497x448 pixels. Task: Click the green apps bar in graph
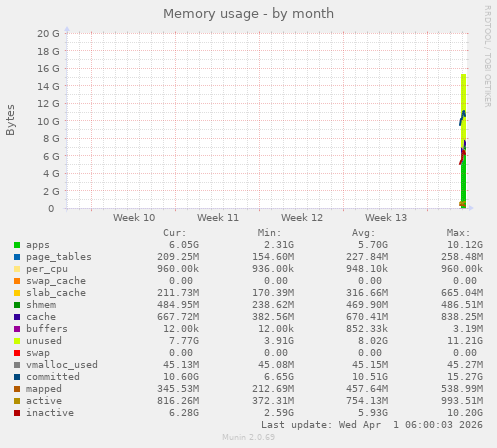pyautogui.click(x=464, y=182)
